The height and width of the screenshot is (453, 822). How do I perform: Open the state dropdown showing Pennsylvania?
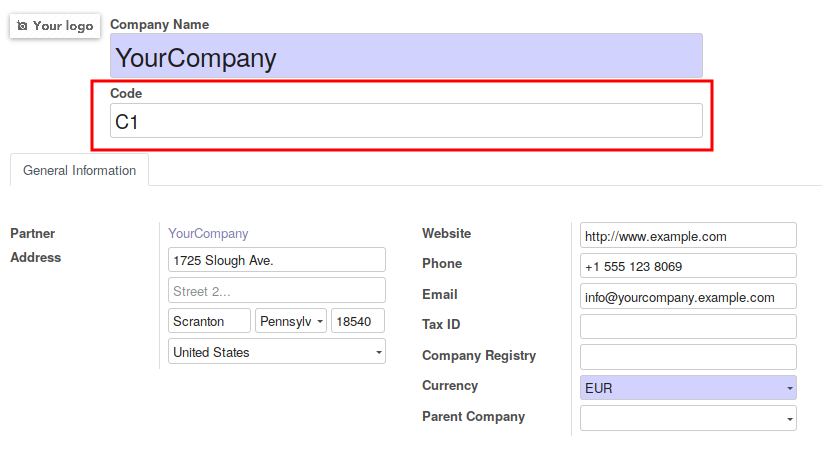(x=291, y=321)
